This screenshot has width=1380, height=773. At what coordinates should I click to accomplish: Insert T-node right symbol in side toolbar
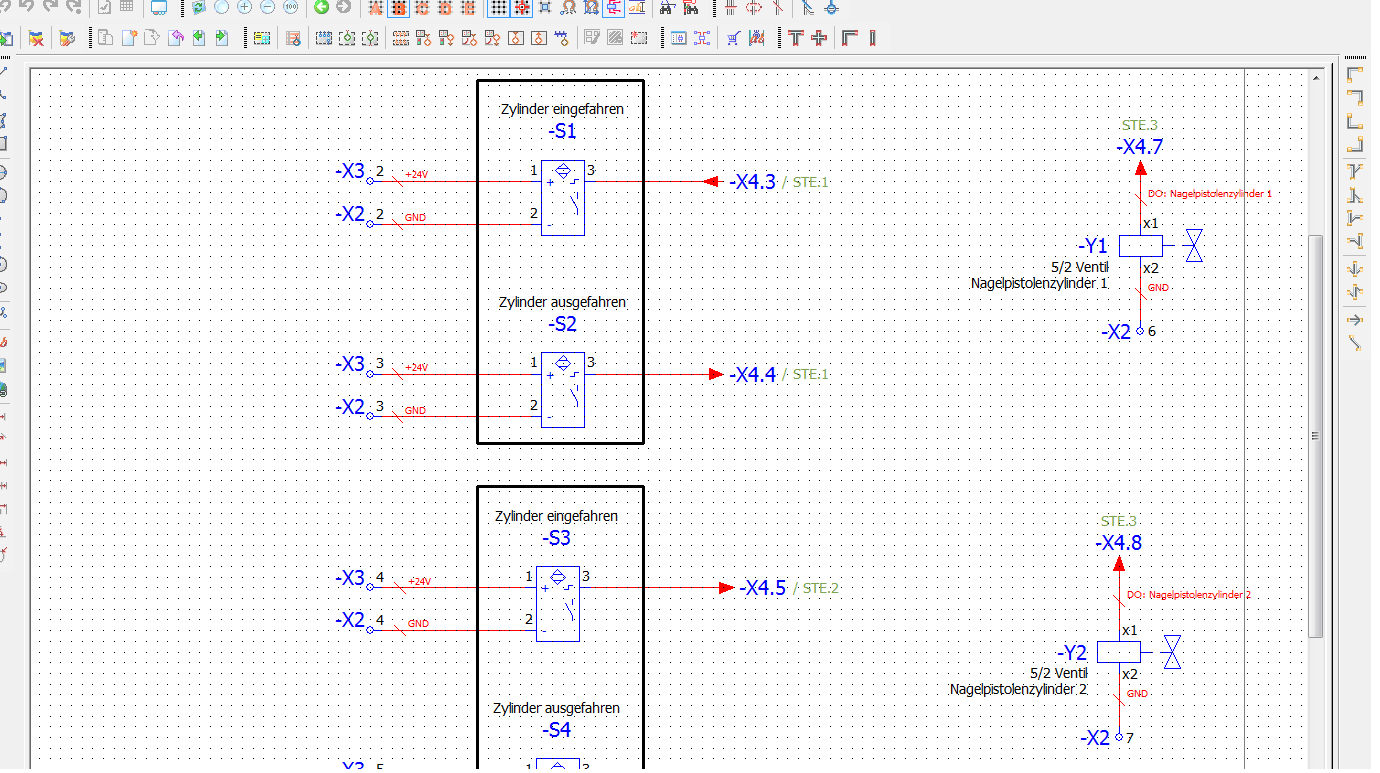coord(1355,217)
